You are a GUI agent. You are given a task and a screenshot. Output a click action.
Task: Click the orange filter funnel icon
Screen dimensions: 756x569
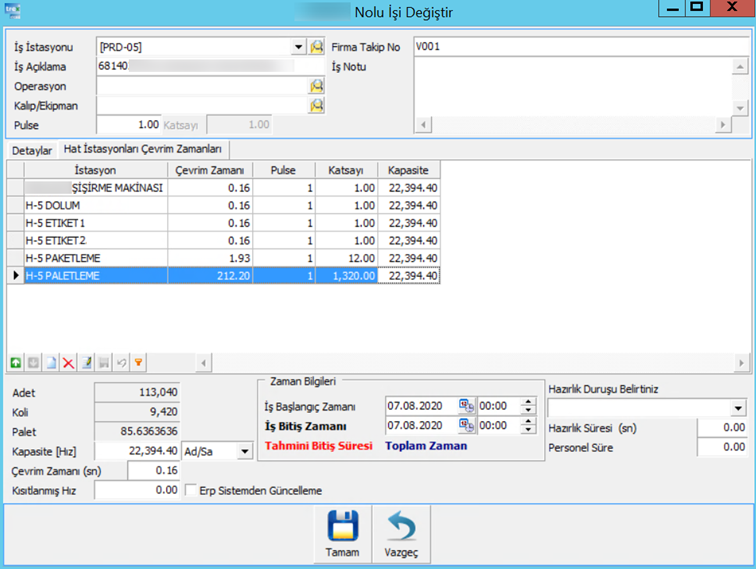(138, 362)
